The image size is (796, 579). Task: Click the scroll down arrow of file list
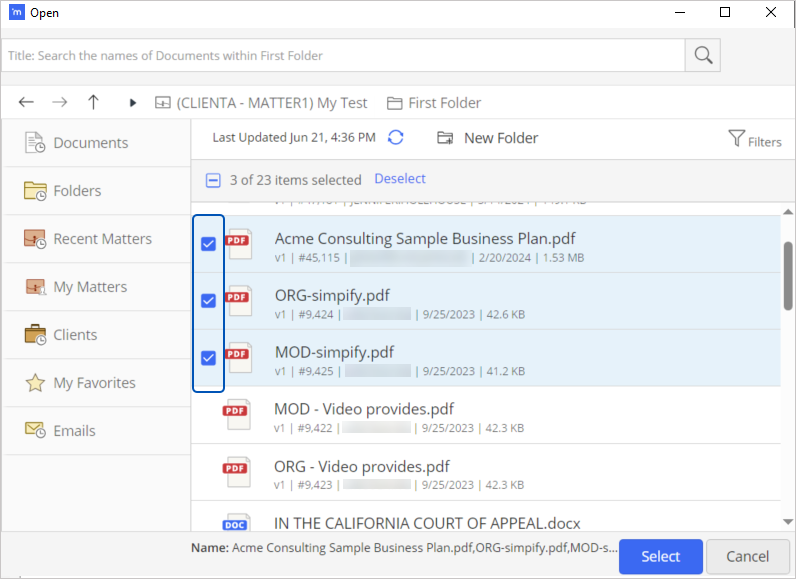point(788,522)
